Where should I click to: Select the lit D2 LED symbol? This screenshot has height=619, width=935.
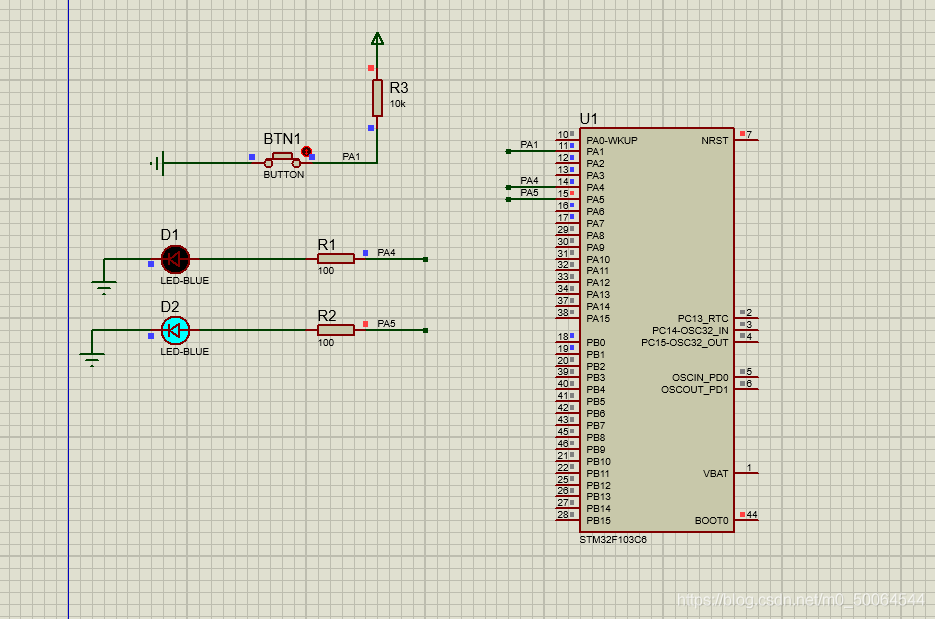[x=175, y=330]
